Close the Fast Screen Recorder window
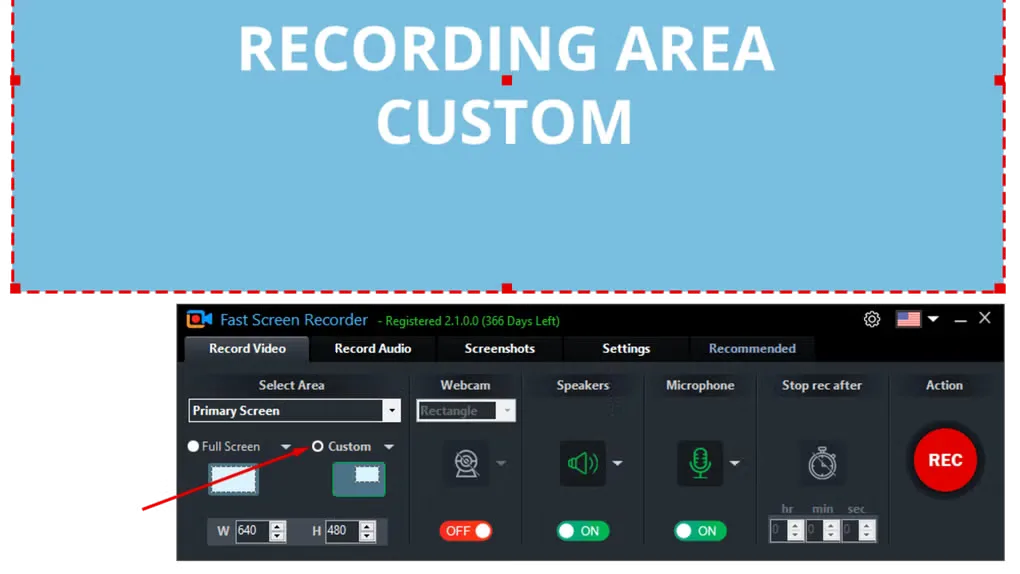The width and height of the screenshot is (1020, 574). point(985,318)
